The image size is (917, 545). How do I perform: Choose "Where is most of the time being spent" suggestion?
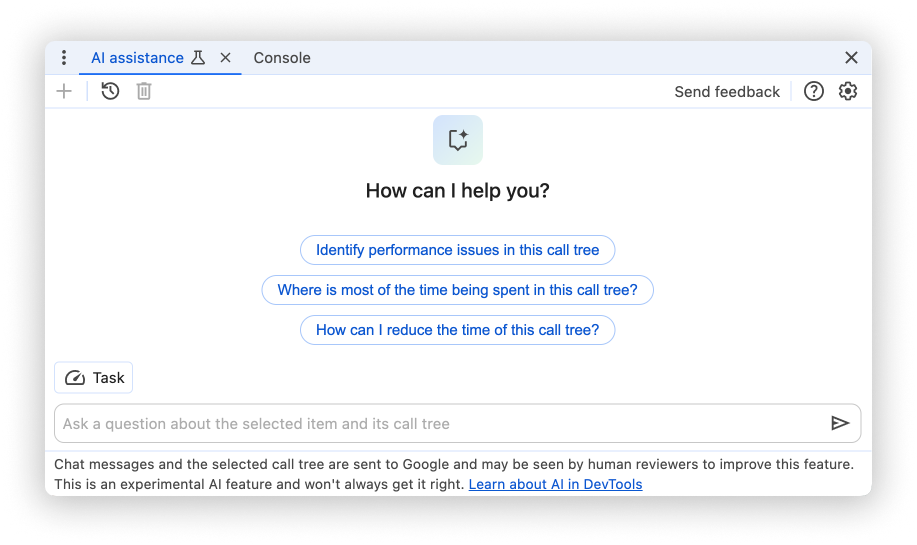458,290
